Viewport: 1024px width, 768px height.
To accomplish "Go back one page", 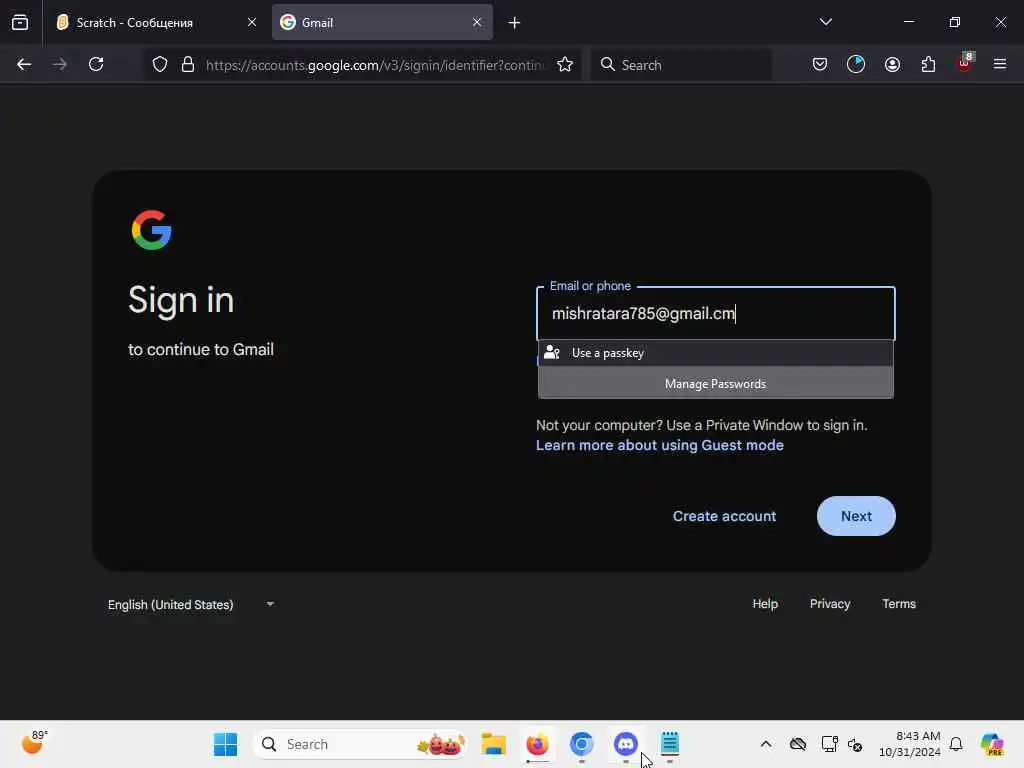I will click(24, 64).
